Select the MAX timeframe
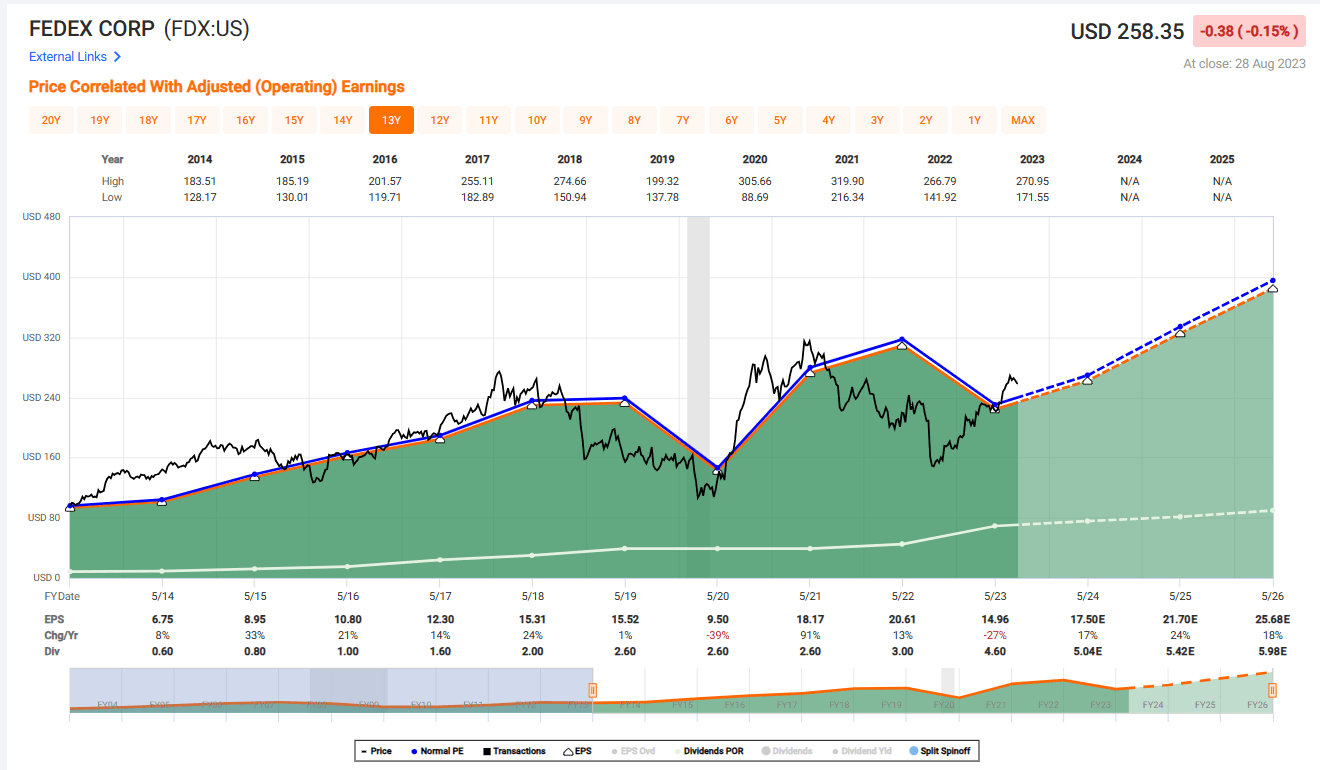1320x770 pixels. point(1023,119)
